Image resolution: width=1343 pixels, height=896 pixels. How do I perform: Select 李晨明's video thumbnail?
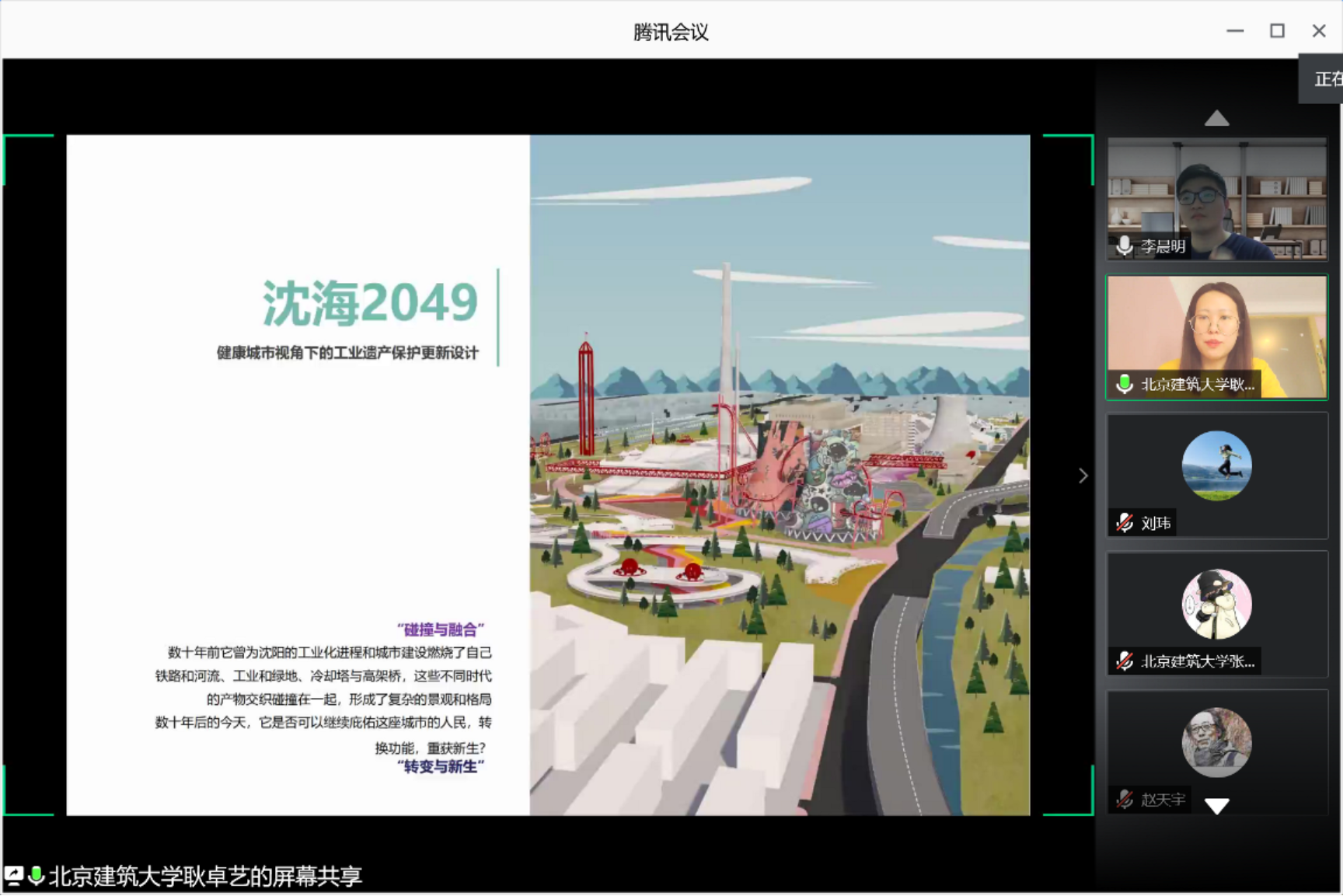click(1216, 199)
